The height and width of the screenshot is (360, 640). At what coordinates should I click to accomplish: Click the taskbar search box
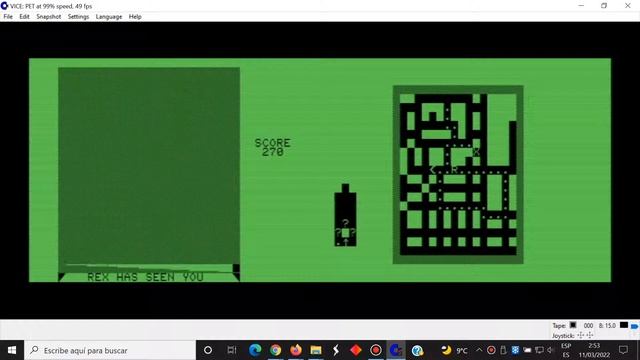point(110,350)
